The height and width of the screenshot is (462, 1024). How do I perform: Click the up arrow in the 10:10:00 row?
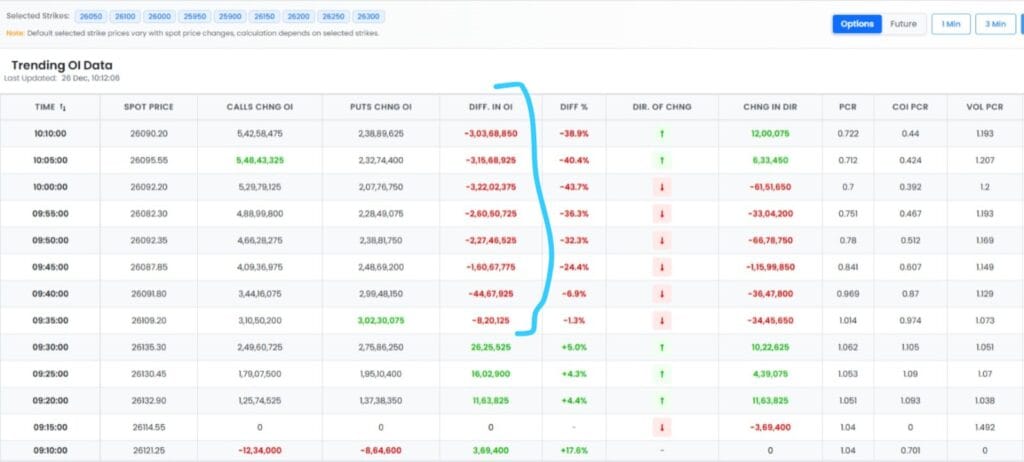click(661, 133)
